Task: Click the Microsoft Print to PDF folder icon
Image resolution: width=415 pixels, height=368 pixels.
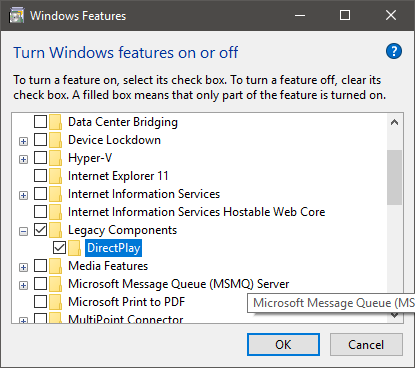Action: coord(55,302)
